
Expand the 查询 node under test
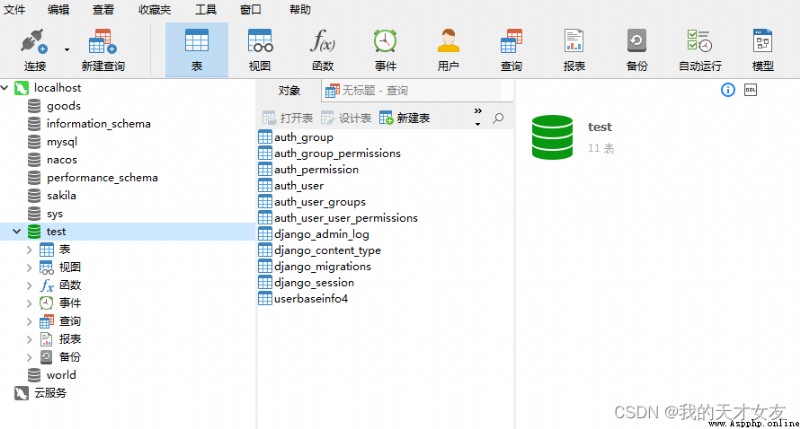(x=29, y=321)
